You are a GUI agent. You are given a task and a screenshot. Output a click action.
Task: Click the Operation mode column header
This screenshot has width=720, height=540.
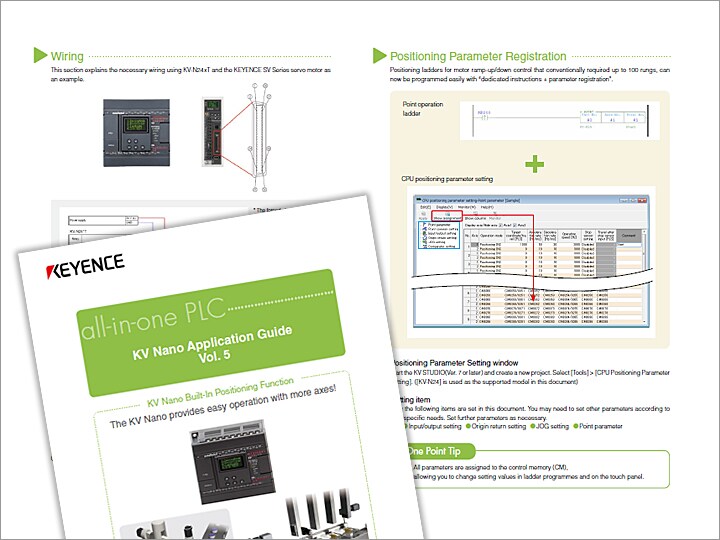click(491, 236)
